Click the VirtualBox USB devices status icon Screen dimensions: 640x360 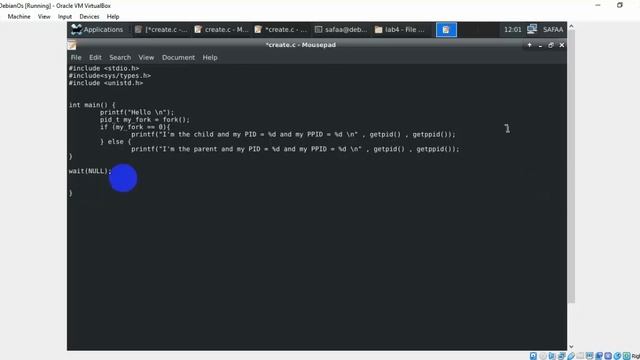pos(571,356)
